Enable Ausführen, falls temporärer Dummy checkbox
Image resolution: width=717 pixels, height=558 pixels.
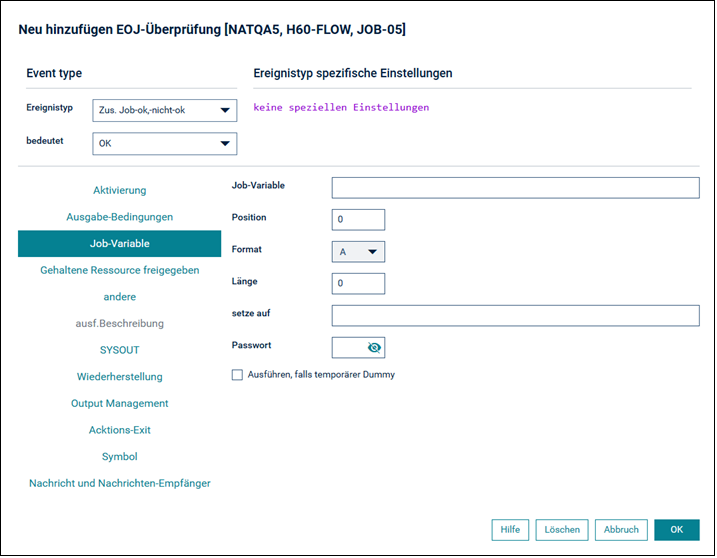237,375
